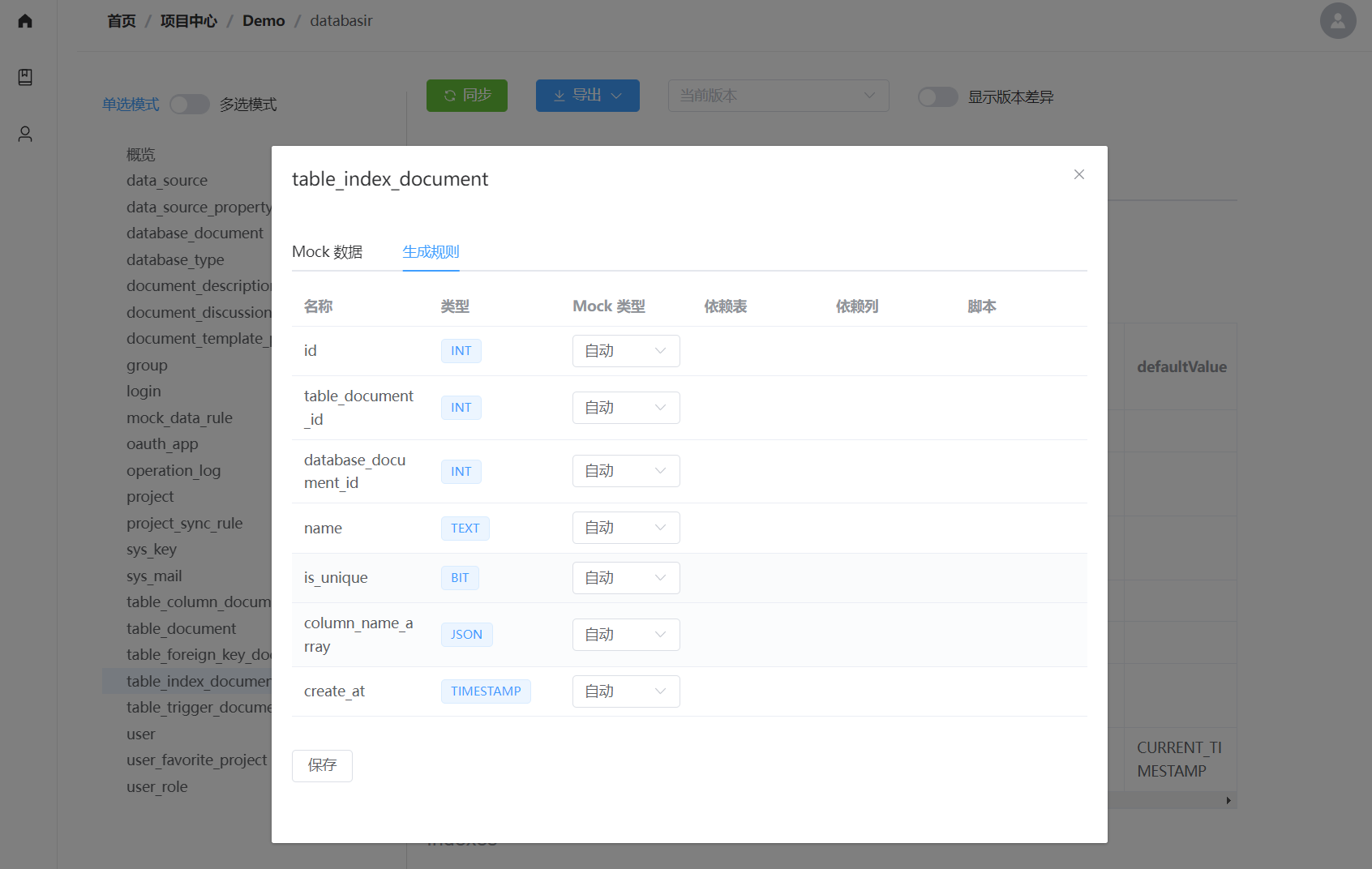
Task: Open the document book icon in the sidebar
Action: click(x=25, y=77)
